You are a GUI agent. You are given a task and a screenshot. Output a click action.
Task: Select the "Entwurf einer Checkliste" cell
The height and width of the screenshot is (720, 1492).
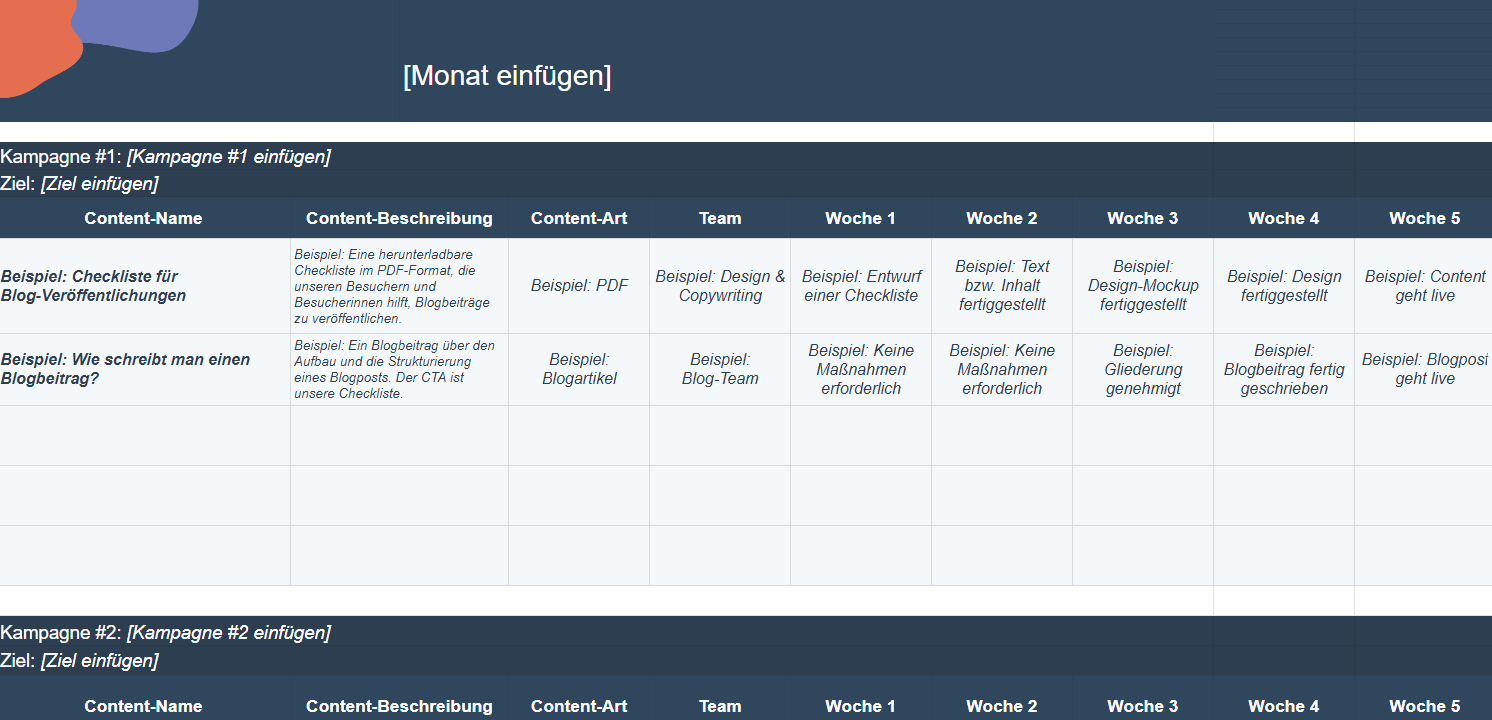pyautogui.click(x=861, y=286)
